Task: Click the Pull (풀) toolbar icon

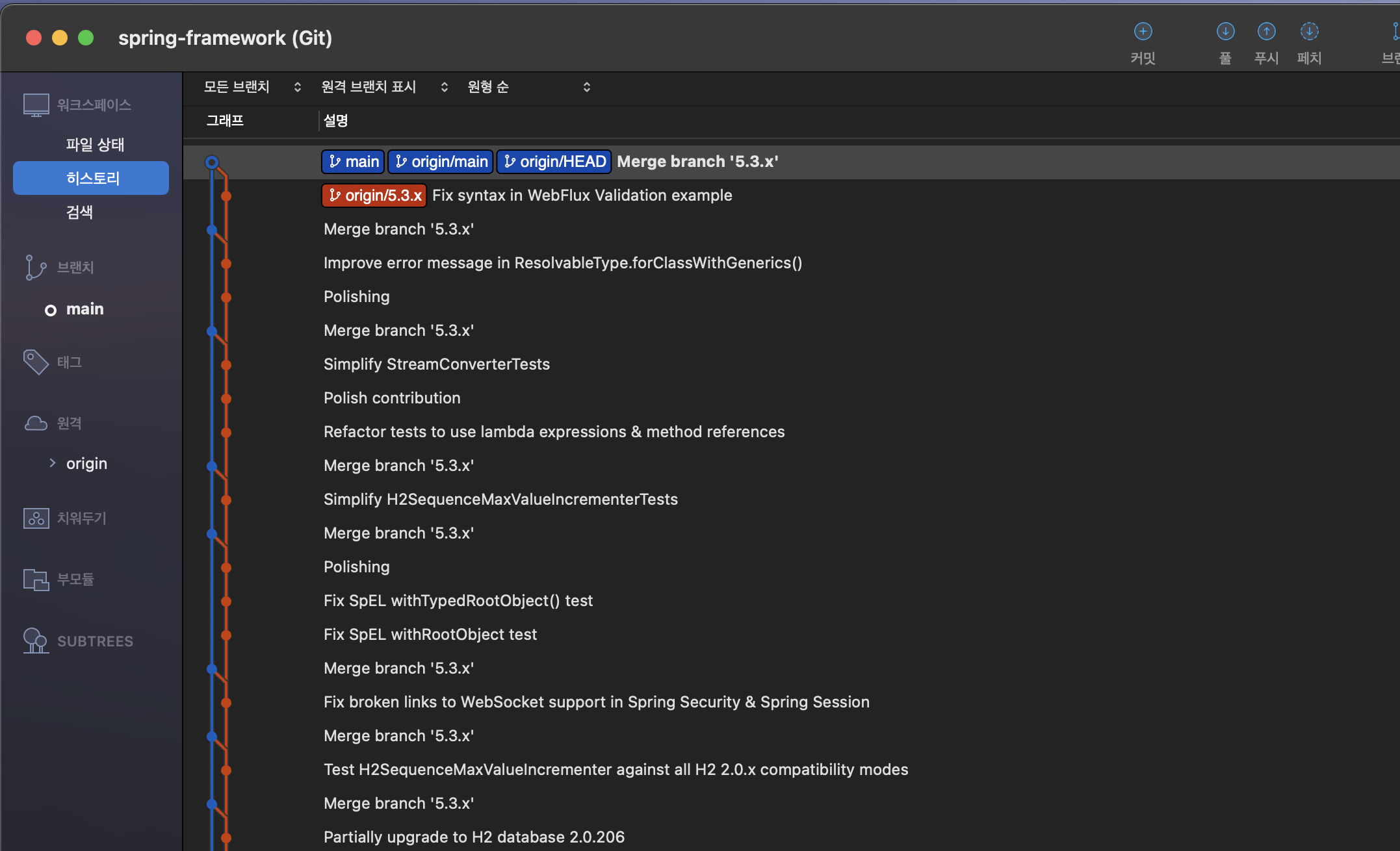Action: click(1225, 32)
